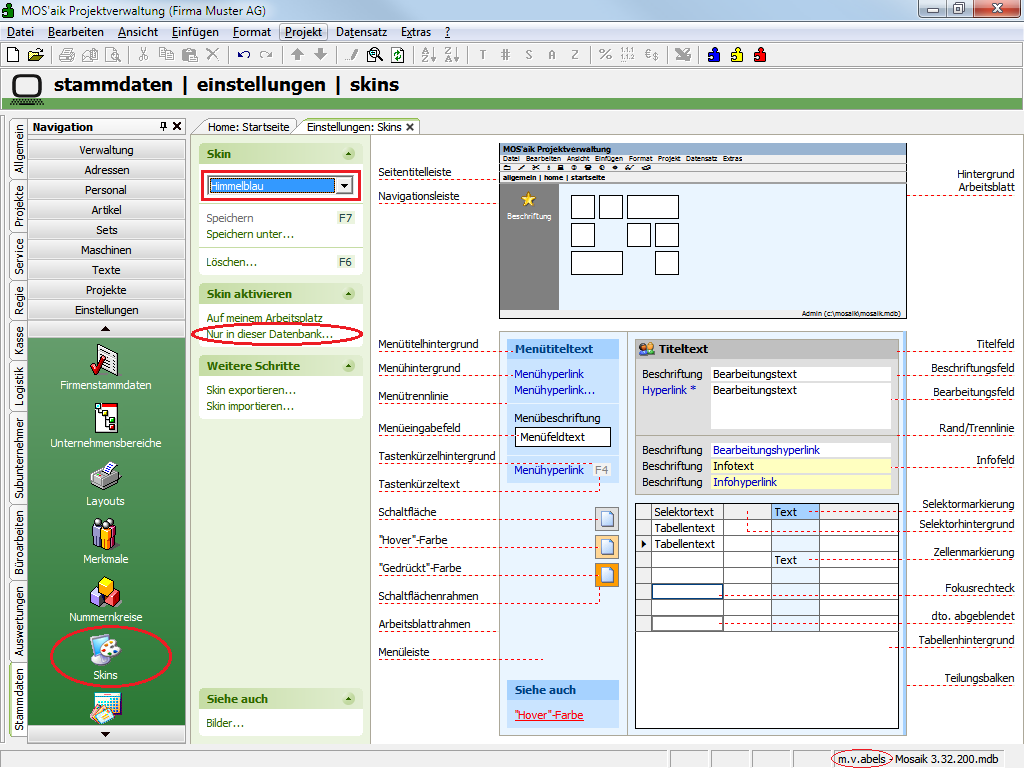Open the Extras menu

416,32
